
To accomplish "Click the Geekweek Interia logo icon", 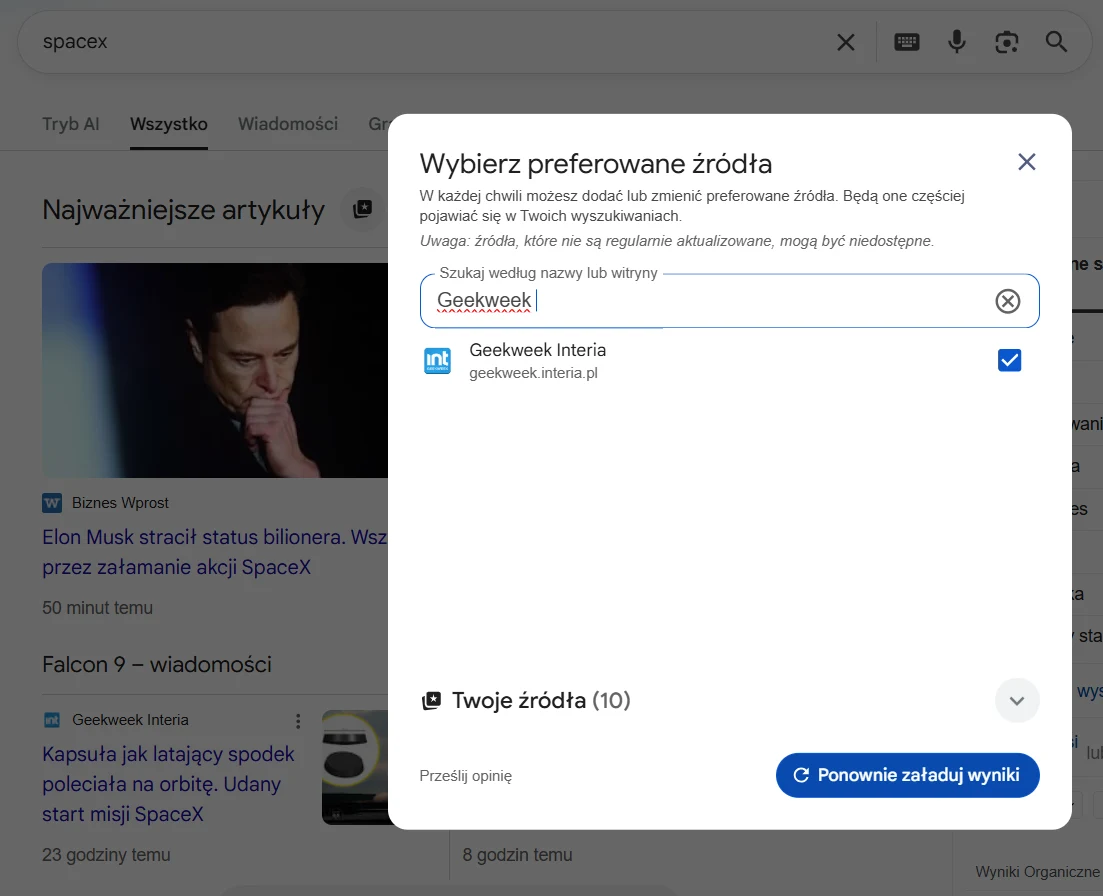I will pos(437,361).
